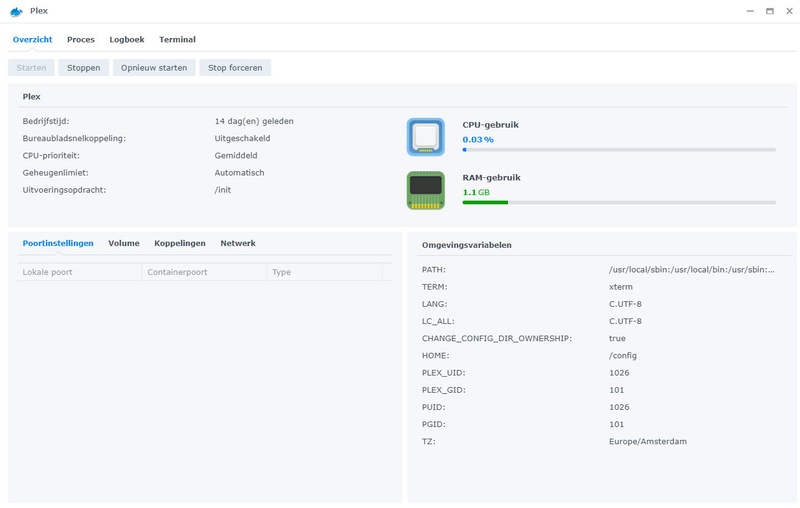Click the 'Gemiddeld' CPU priority value

point(236,156)
